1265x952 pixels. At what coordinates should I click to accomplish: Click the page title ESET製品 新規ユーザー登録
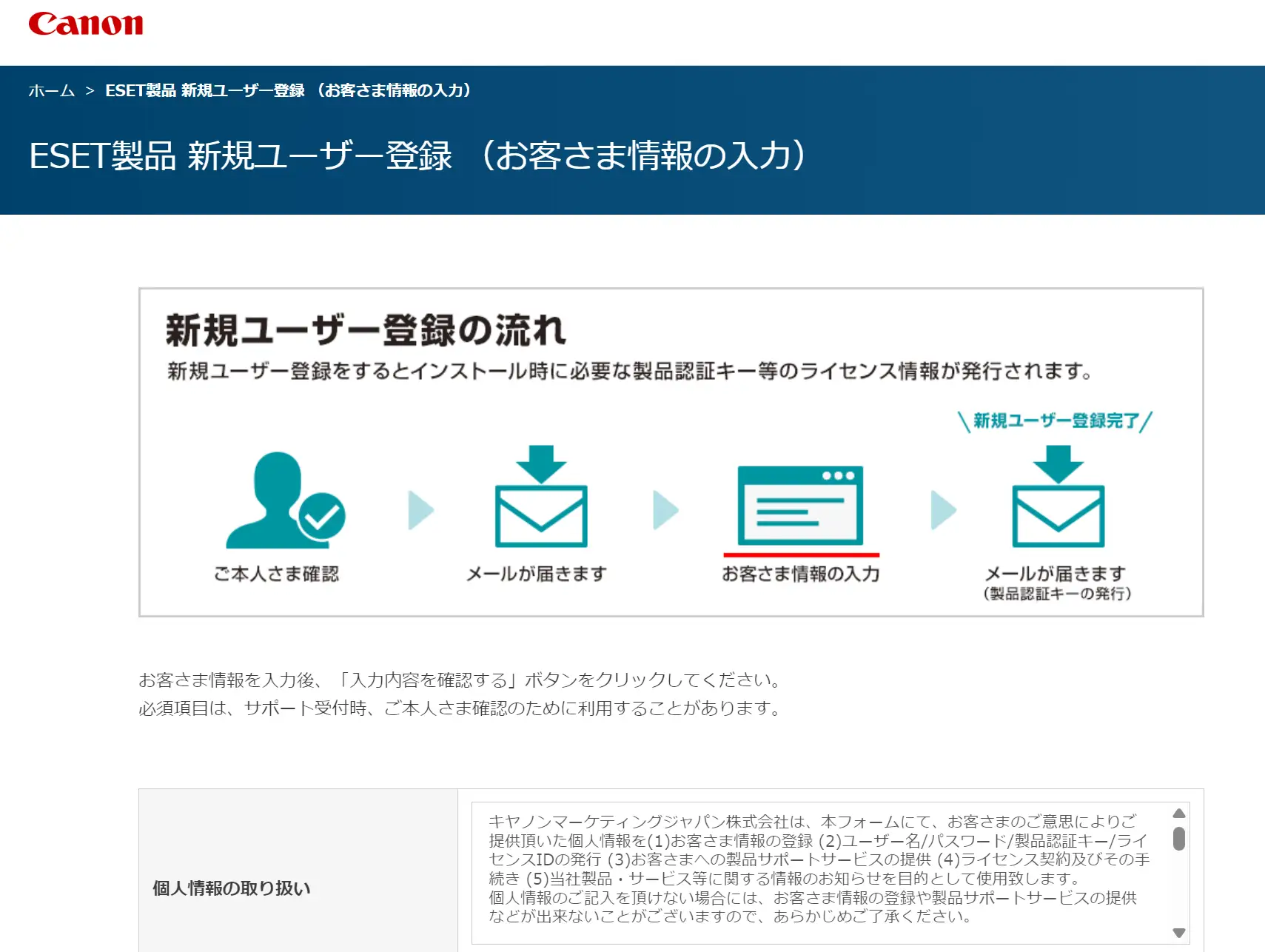[418, 155]
